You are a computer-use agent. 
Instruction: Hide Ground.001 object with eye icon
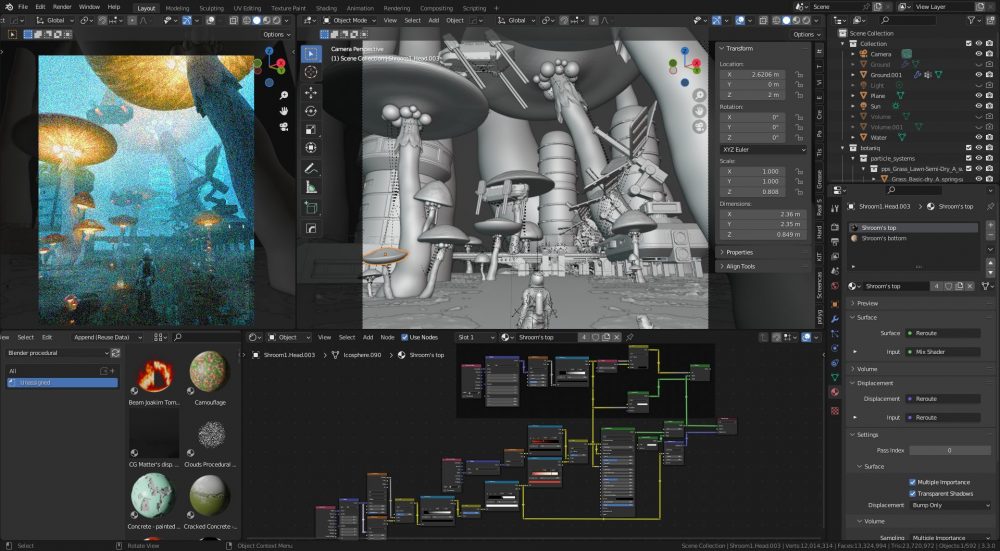point(978,75)
